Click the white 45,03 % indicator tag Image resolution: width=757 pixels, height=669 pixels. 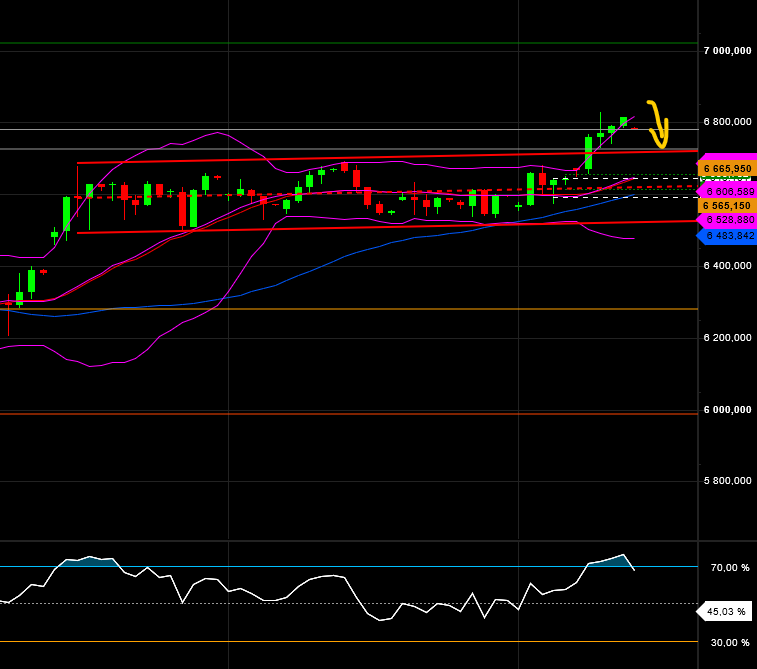coord(724,612)
